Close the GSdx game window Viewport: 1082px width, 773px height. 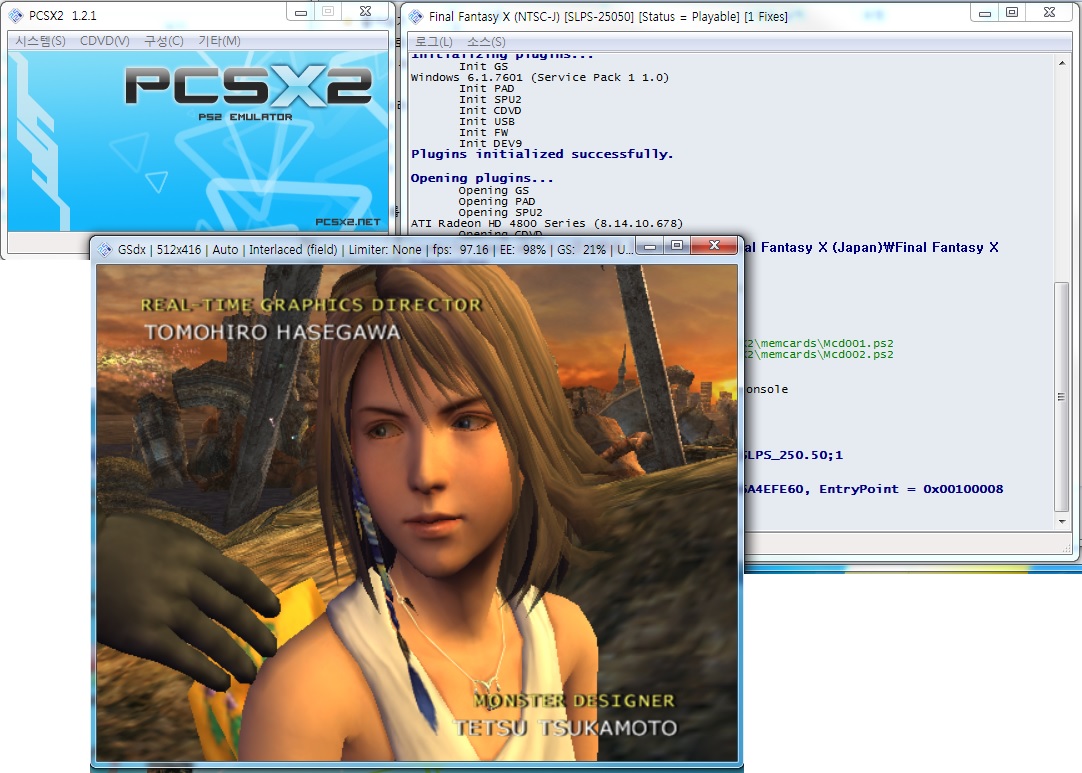tap(714, 246)
